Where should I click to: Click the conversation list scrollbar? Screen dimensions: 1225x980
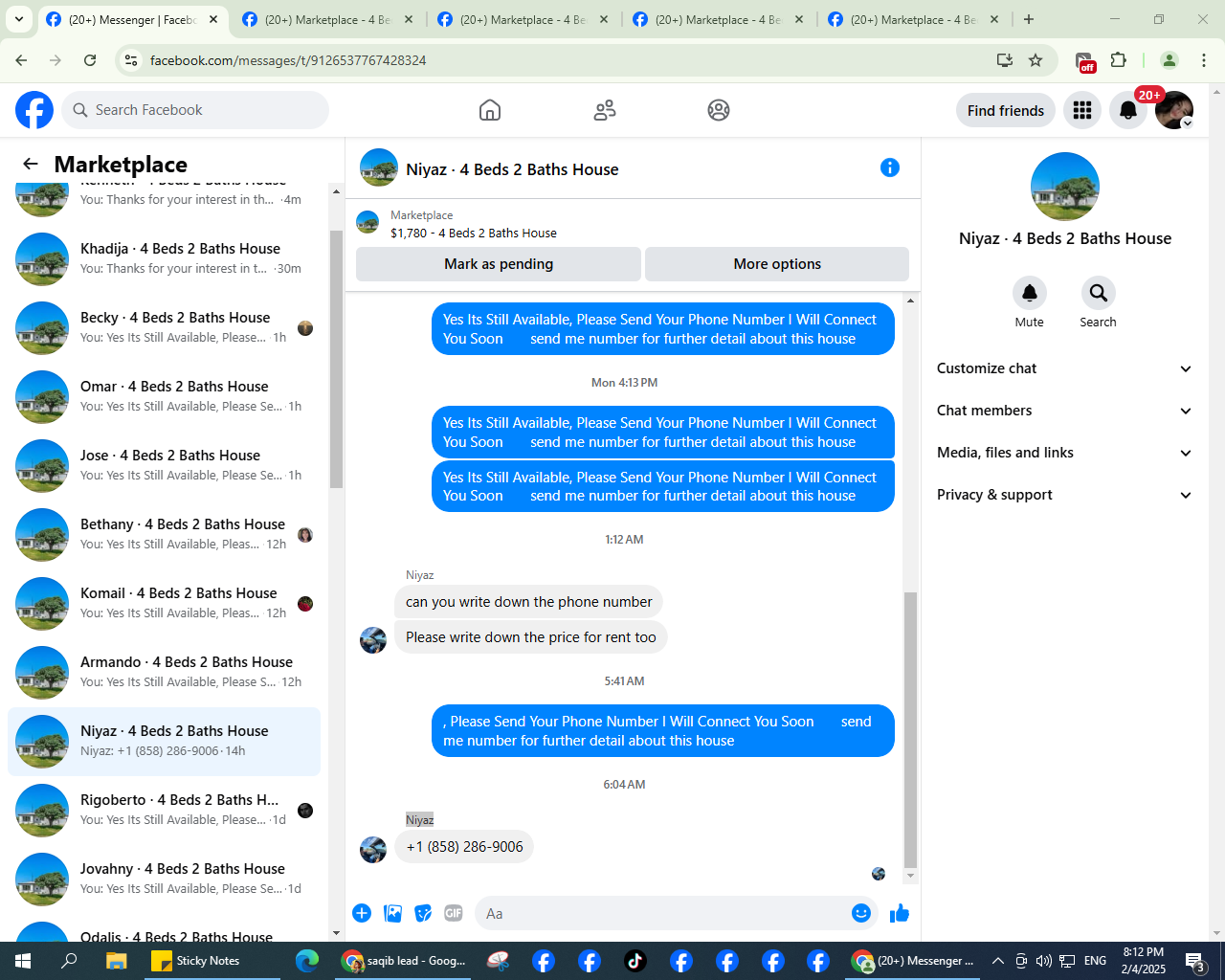pyautogui.click(x=336, y=359)
